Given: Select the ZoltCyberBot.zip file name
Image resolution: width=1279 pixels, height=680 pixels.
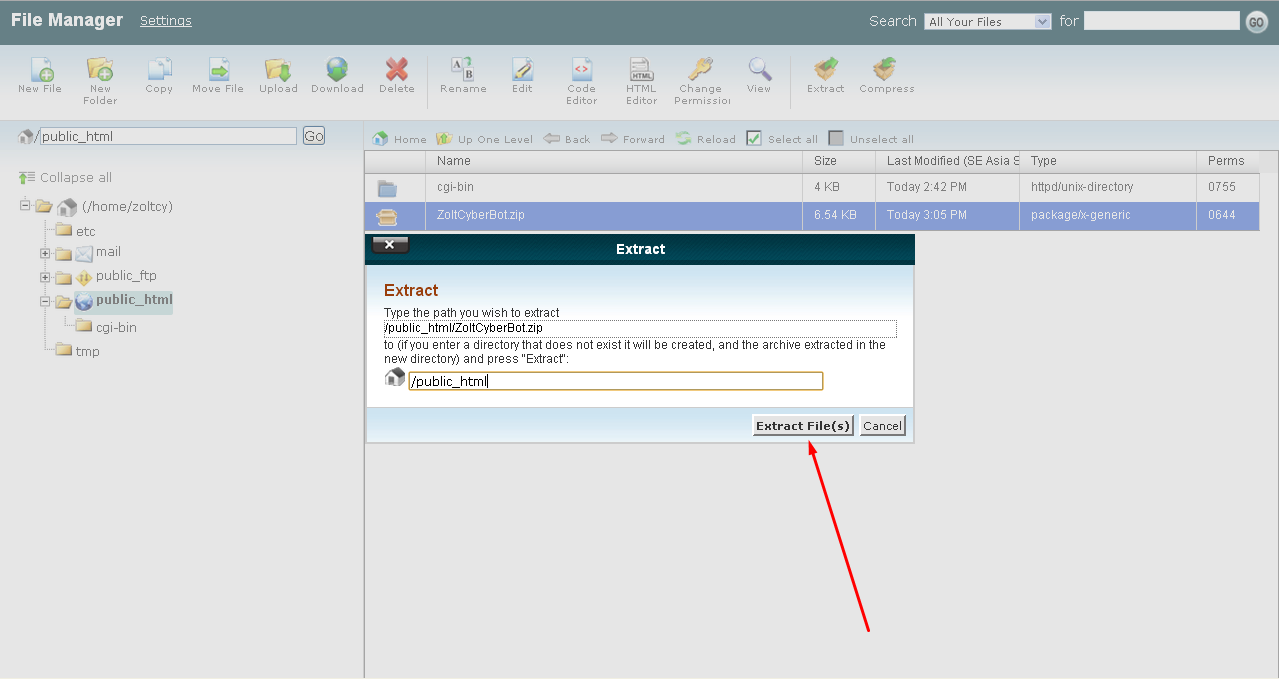Looking at the screenshot, I should pyautogui.click(x=481, y=215).
